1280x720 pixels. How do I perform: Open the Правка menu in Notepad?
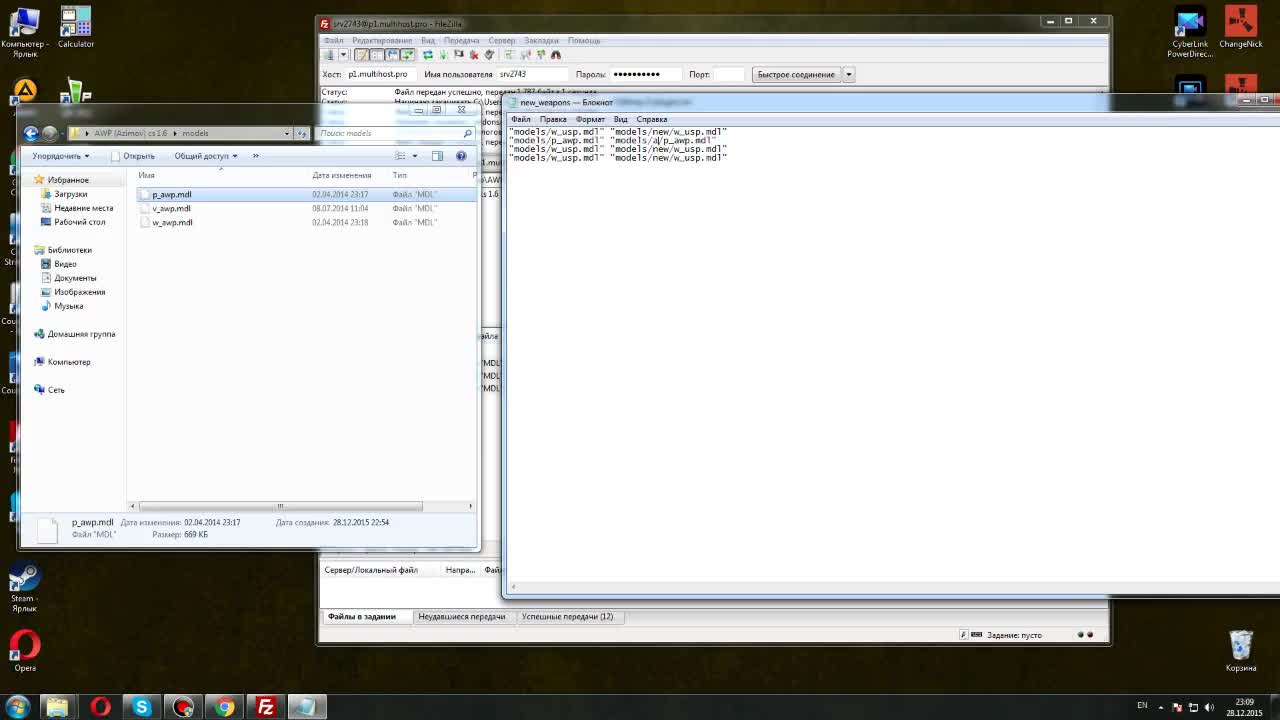[553, 119]
